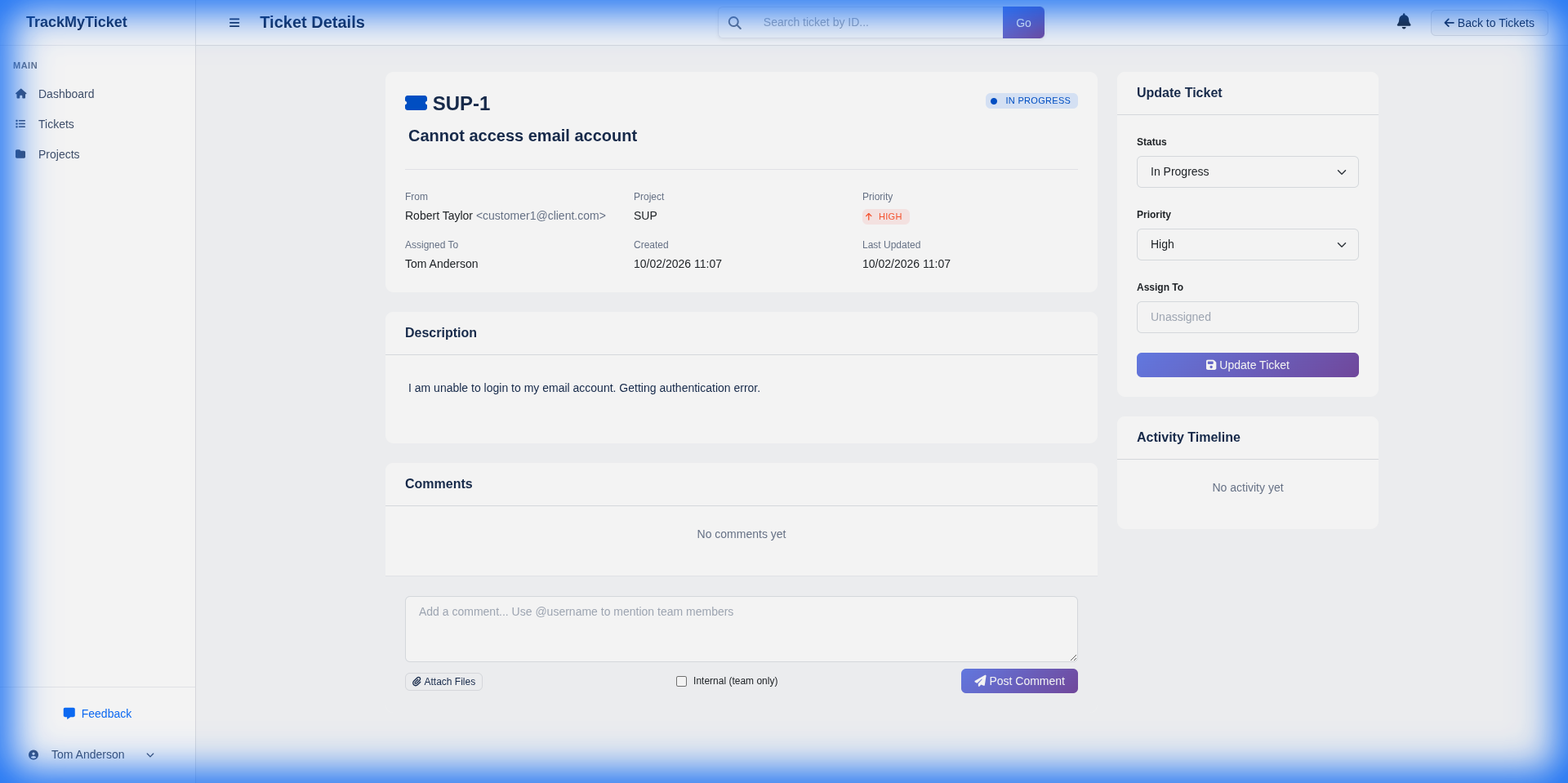The image size is (1568, 783).
Task: Open the Status dropdown showing In Progress
Action: click(x=1248, y=171)
